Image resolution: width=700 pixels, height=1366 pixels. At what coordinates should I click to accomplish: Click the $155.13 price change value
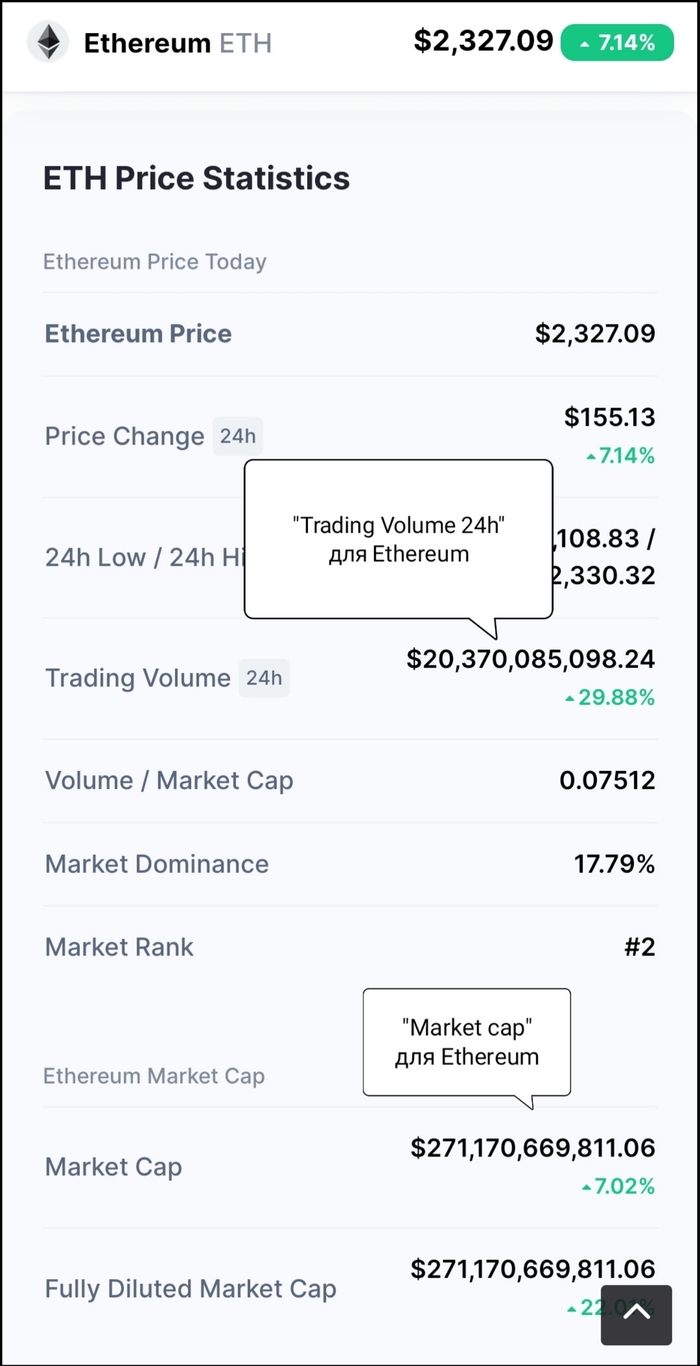point(609,417)
